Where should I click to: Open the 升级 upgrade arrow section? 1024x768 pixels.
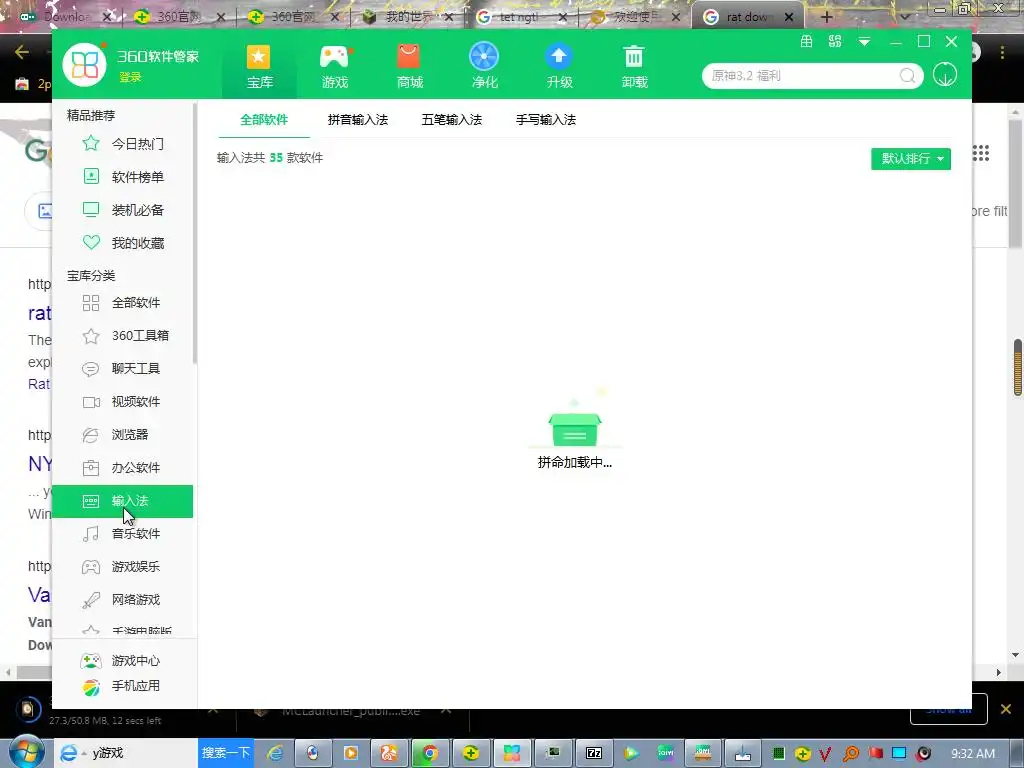coord(559,66)
